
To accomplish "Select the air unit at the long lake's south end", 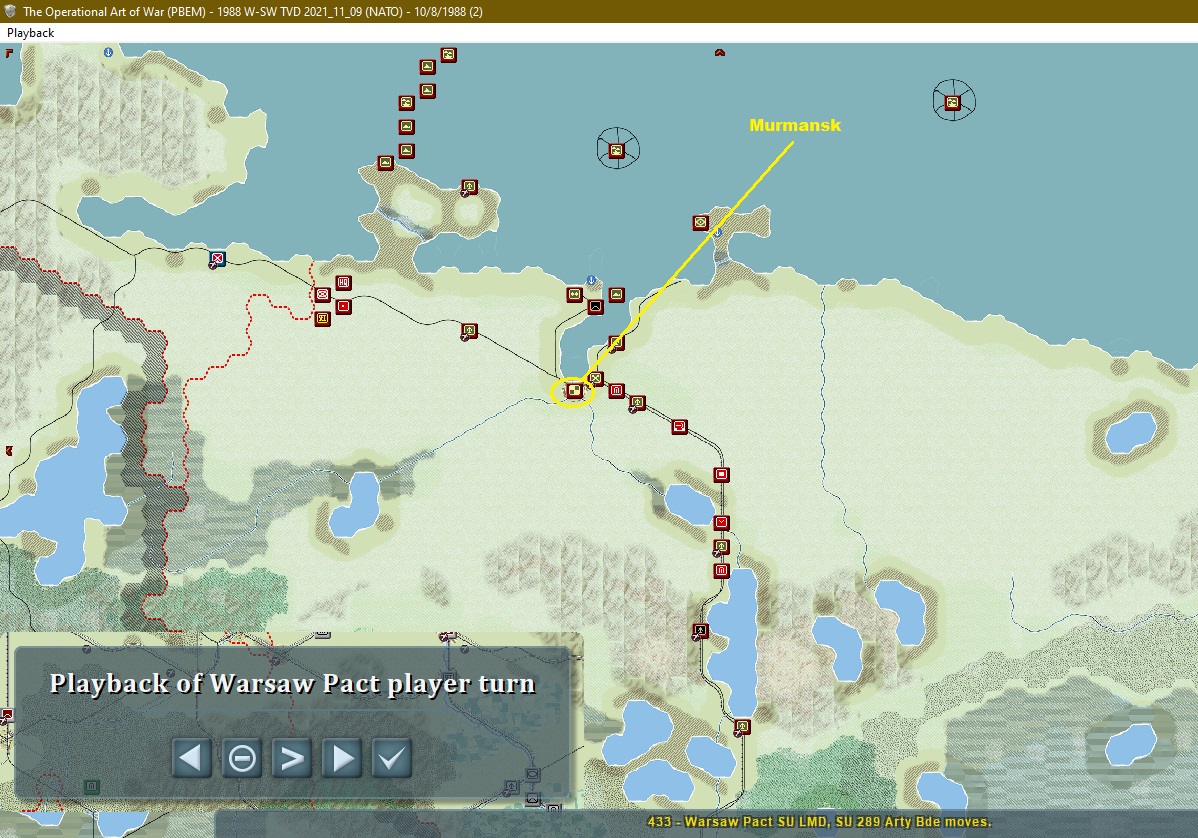I will [742, 726].
